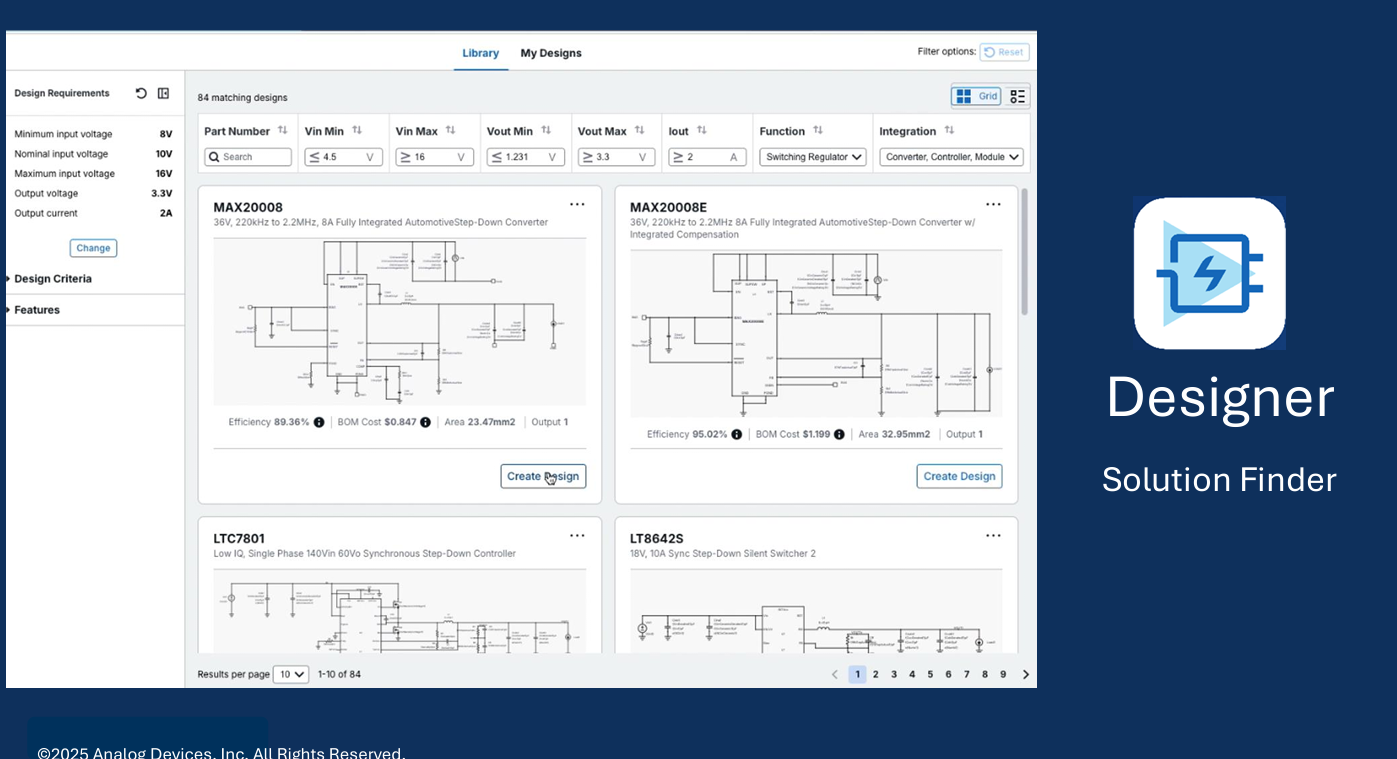Click the Change requirements button
This screenshot has width=1397, height=759.
click(93, 248)
